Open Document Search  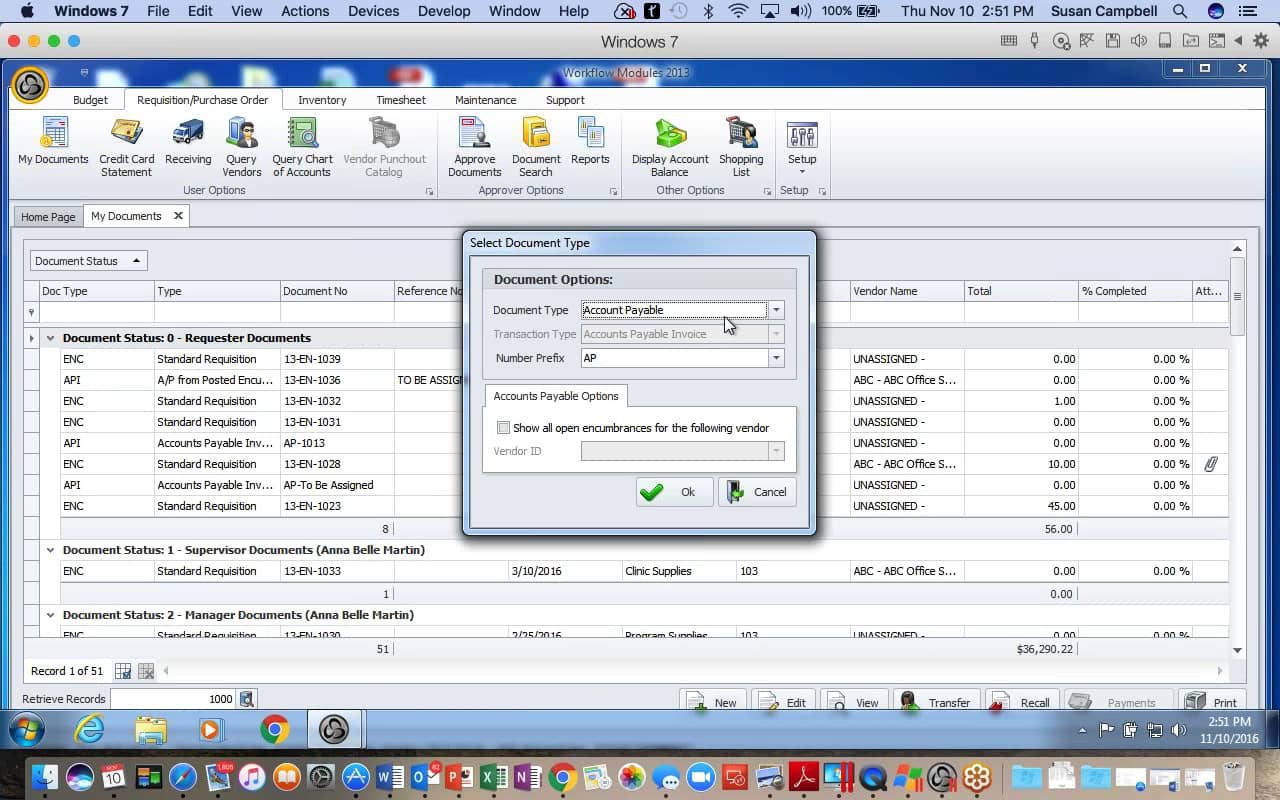tap(536, 146)
